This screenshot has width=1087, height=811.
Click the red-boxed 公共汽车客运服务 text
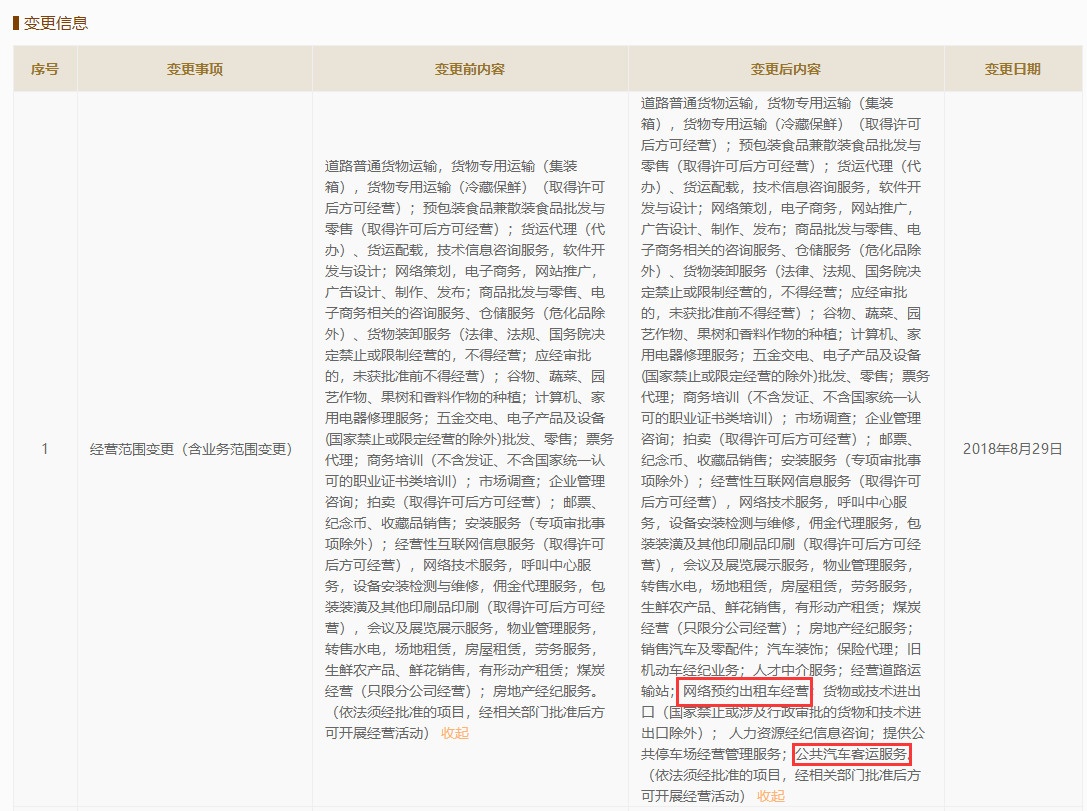tap(852, 754)
